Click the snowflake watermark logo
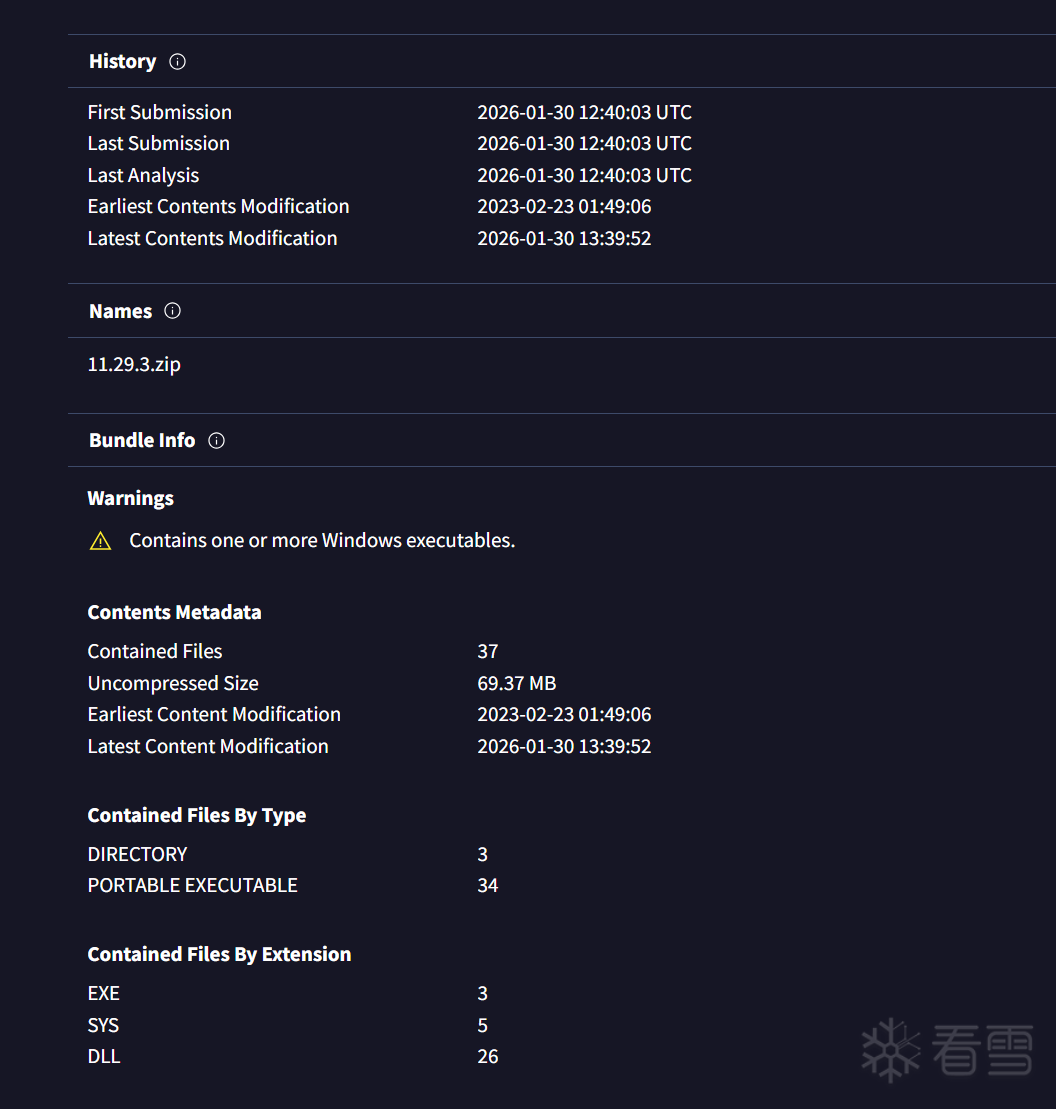This screenshot has height=1109, width=1056. pos(890,1049)
